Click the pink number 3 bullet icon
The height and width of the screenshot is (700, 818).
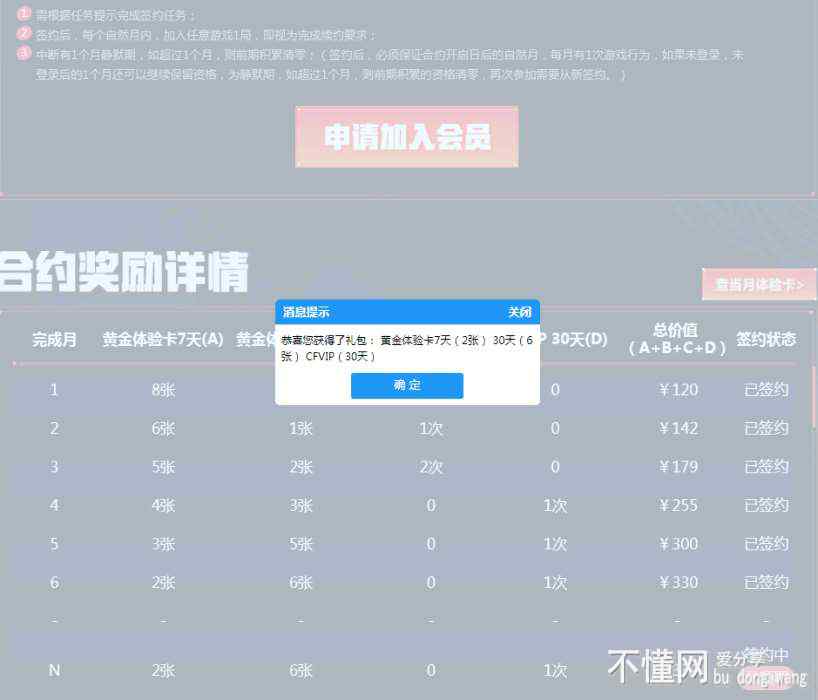[24, 53]
